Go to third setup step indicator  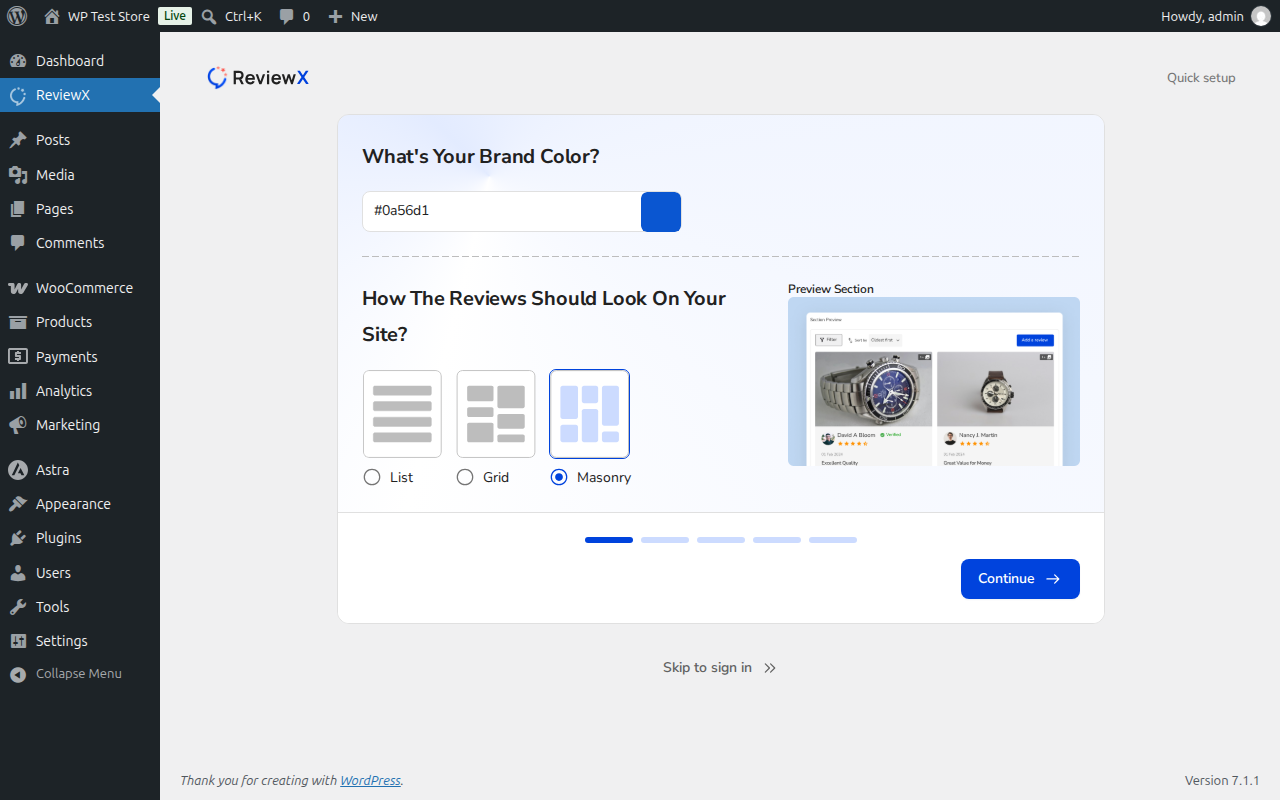click(x=721, y=540)
